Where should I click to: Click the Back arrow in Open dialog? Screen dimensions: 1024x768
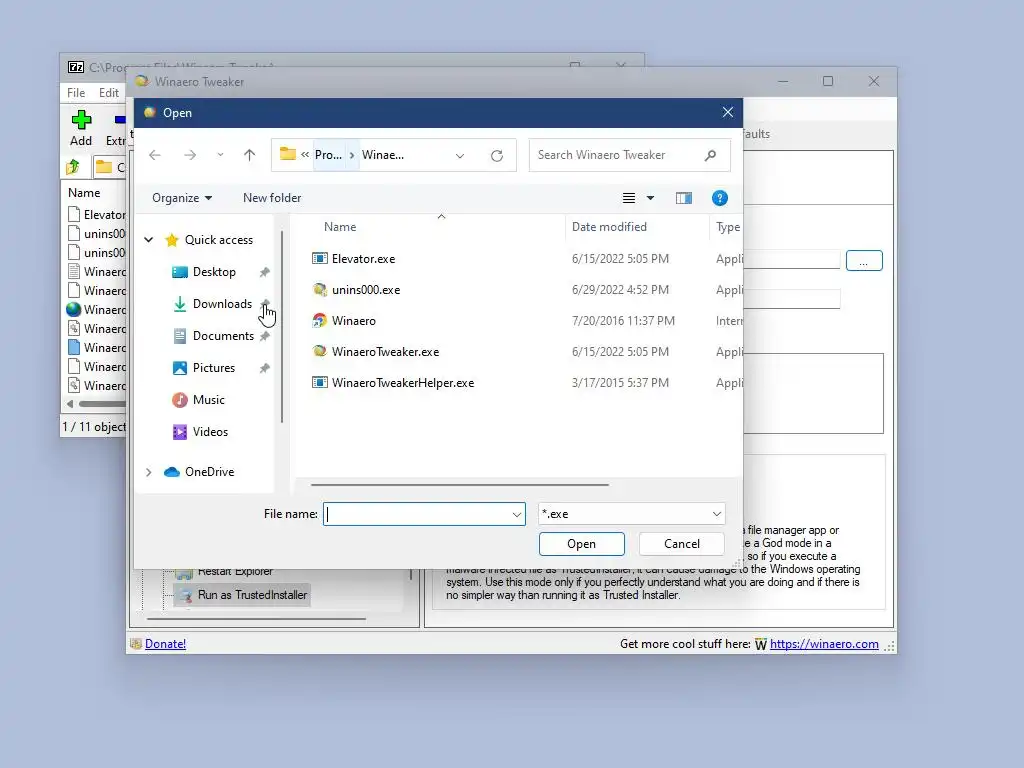tap(155, 155)
